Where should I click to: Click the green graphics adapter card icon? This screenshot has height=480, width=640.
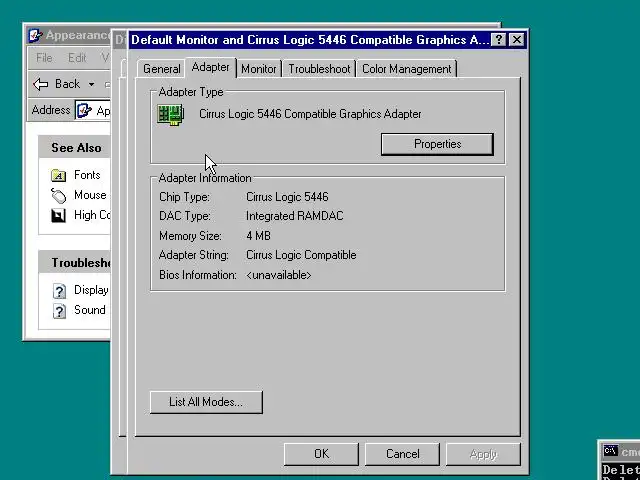point(170,115)
